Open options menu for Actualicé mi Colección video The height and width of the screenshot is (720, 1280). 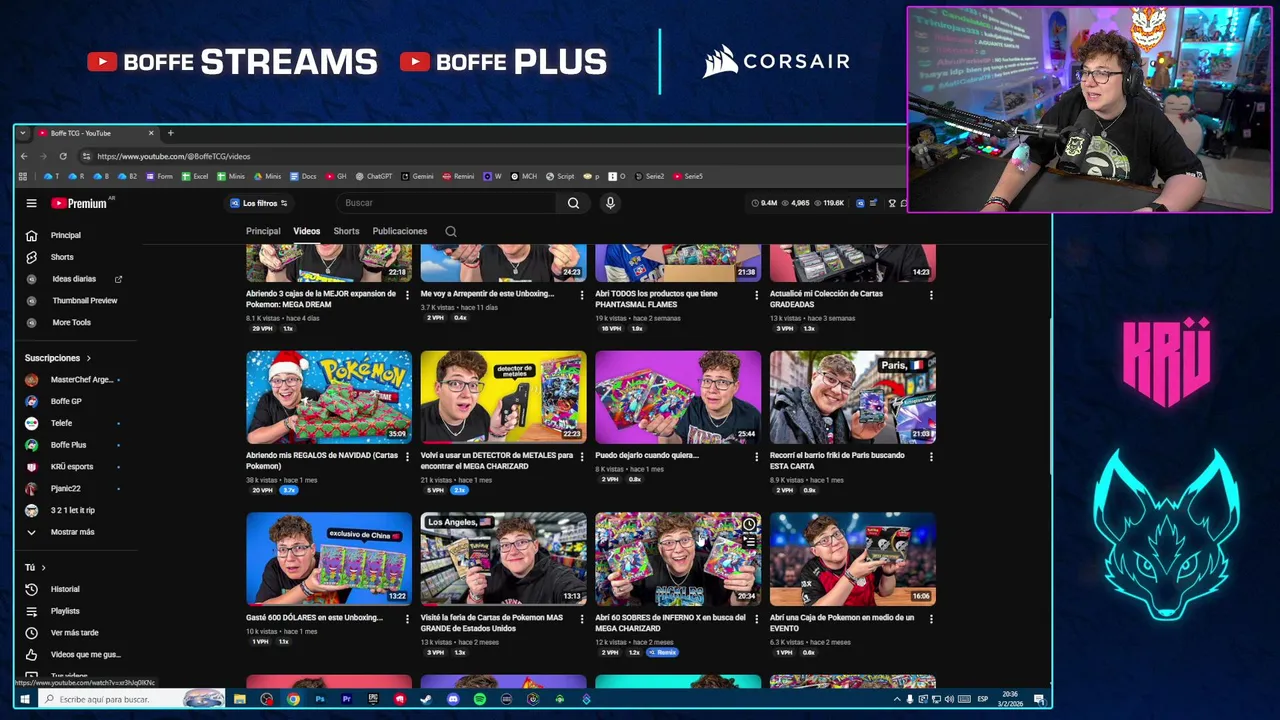pos(931,295)
